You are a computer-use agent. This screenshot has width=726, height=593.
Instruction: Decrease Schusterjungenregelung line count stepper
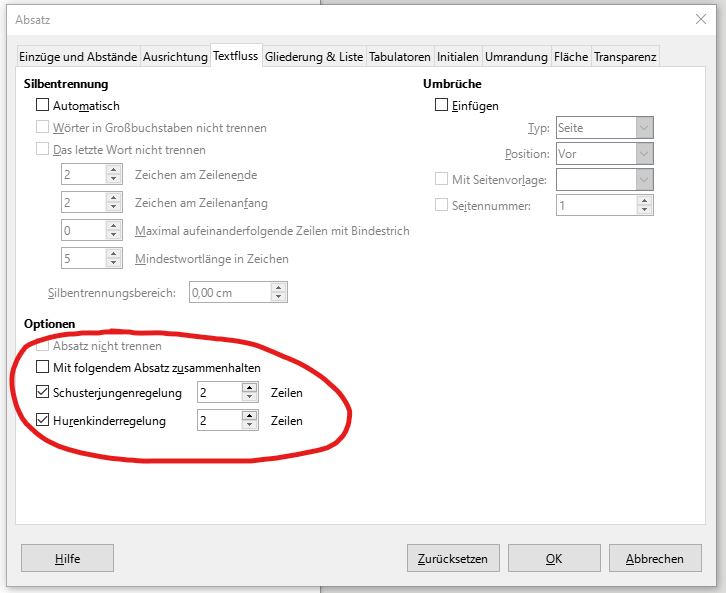[249, 397]
